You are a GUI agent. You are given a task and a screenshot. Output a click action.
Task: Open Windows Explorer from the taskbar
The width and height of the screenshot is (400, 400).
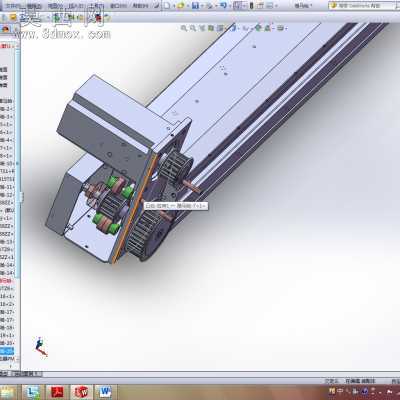coord(7,392)
